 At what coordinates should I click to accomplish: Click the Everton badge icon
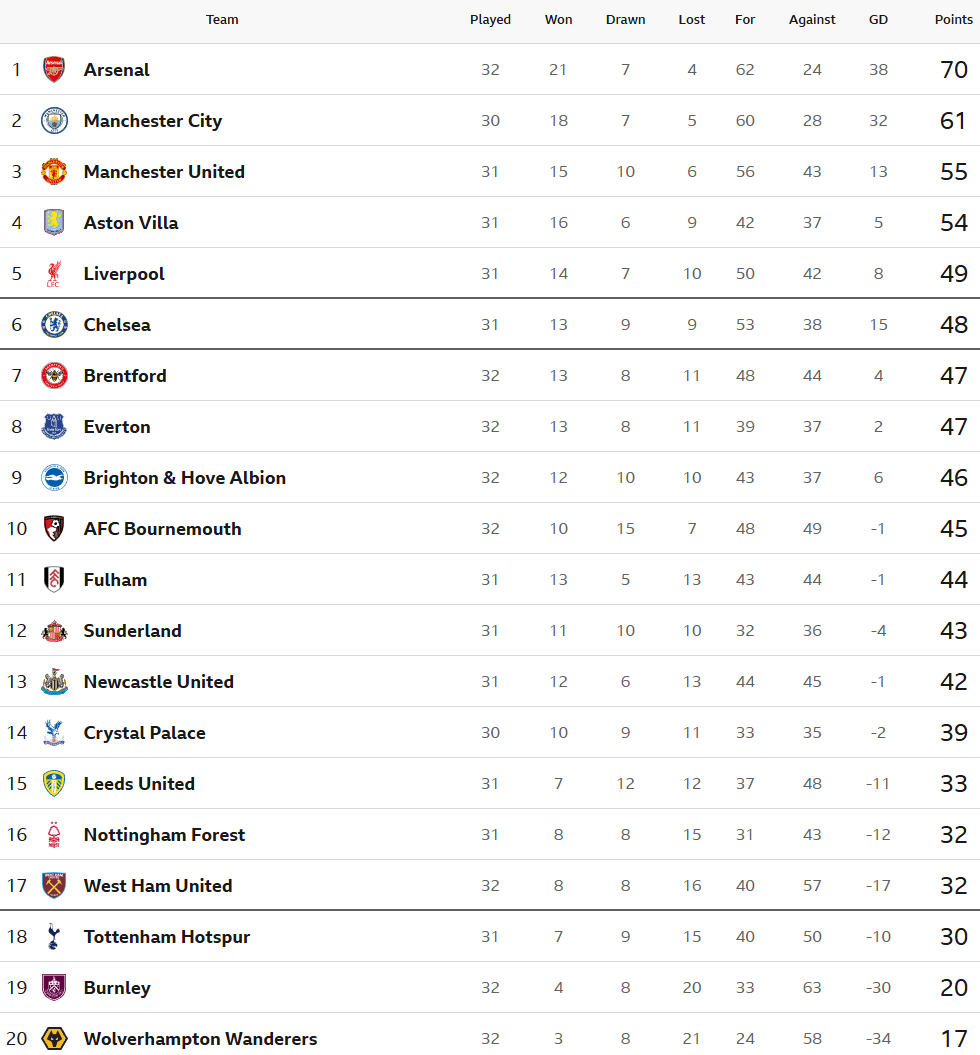click(x=54, y=427)
